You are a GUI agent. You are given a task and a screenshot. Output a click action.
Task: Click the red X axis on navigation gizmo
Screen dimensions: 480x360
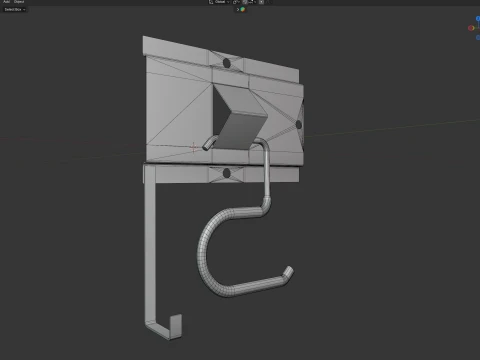pos(471,28)
